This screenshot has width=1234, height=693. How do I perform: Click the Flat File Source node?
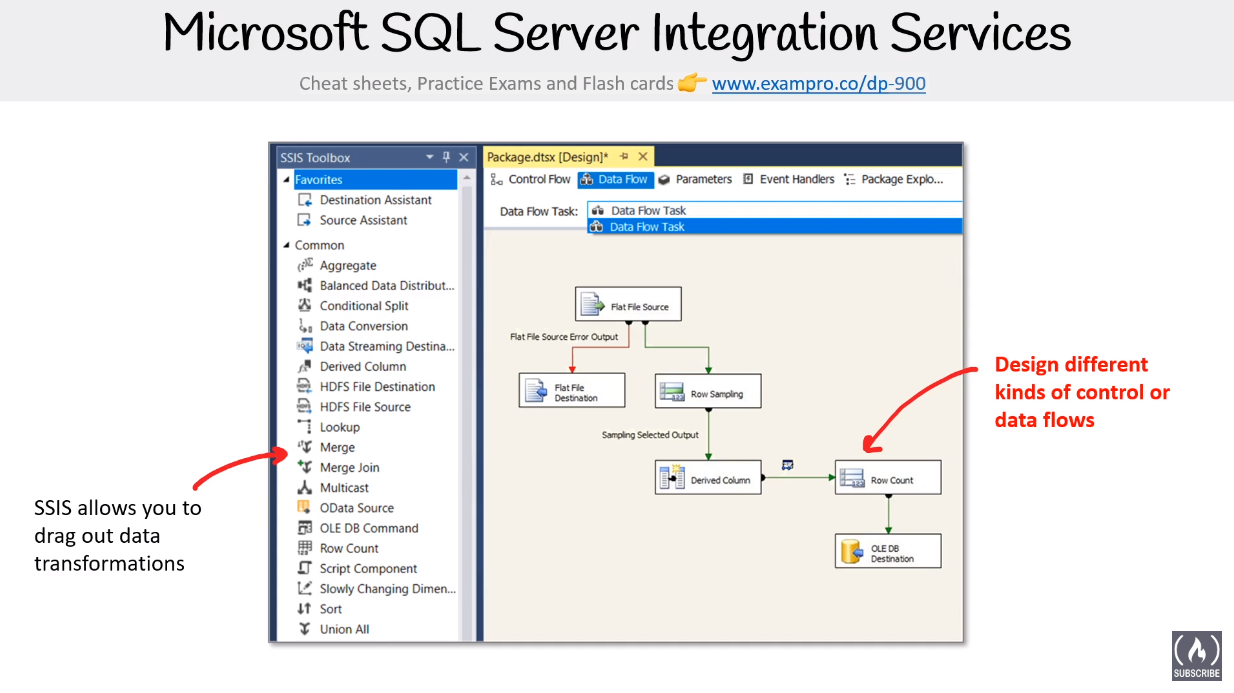click(628, 305)
